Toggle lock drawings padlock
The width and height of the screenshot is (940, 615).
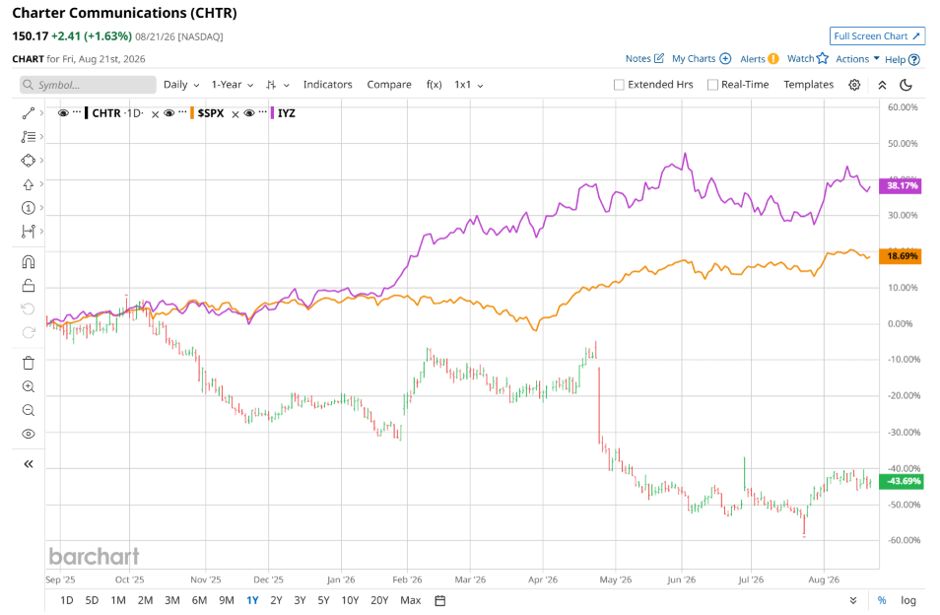28,285
